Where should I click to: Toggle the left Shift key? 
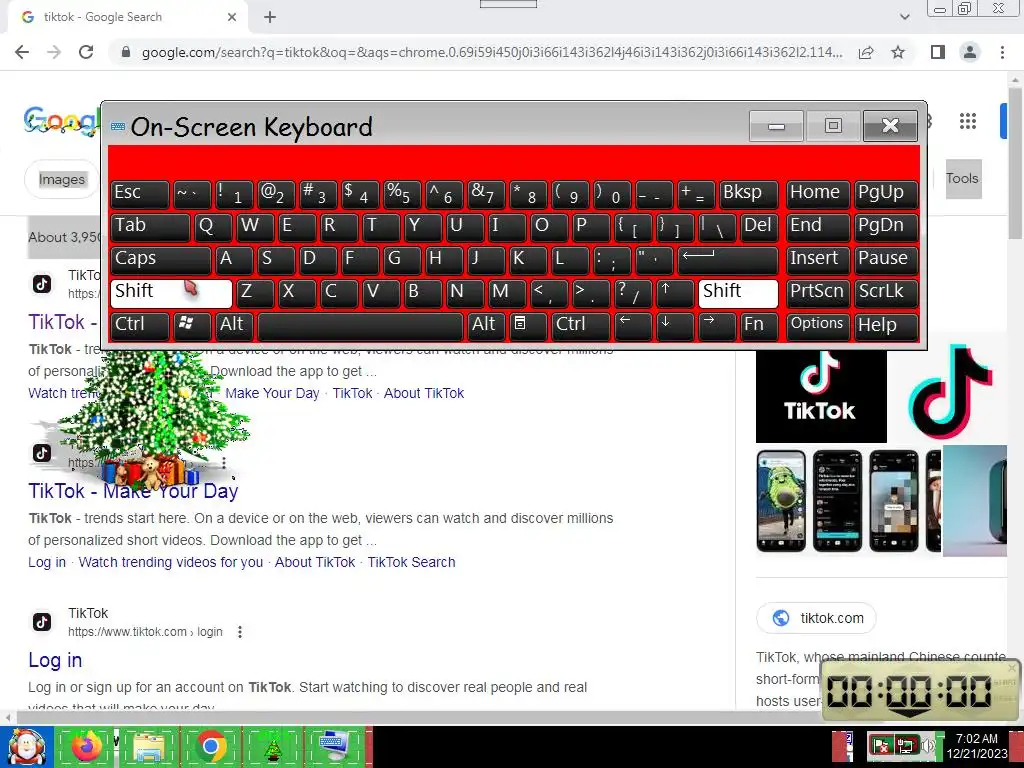pos(171,293)
